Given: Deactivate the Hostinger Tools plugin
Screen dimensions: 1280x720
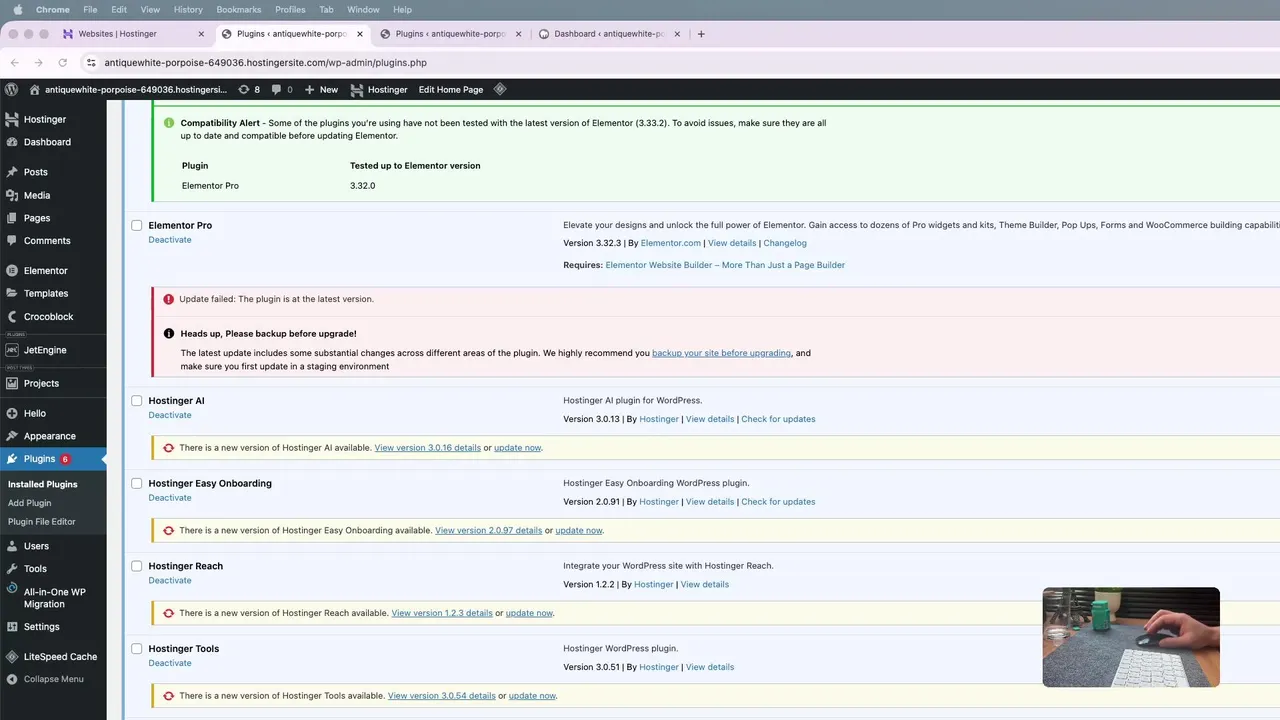Looking at the screenshot, I should point(170,663).
